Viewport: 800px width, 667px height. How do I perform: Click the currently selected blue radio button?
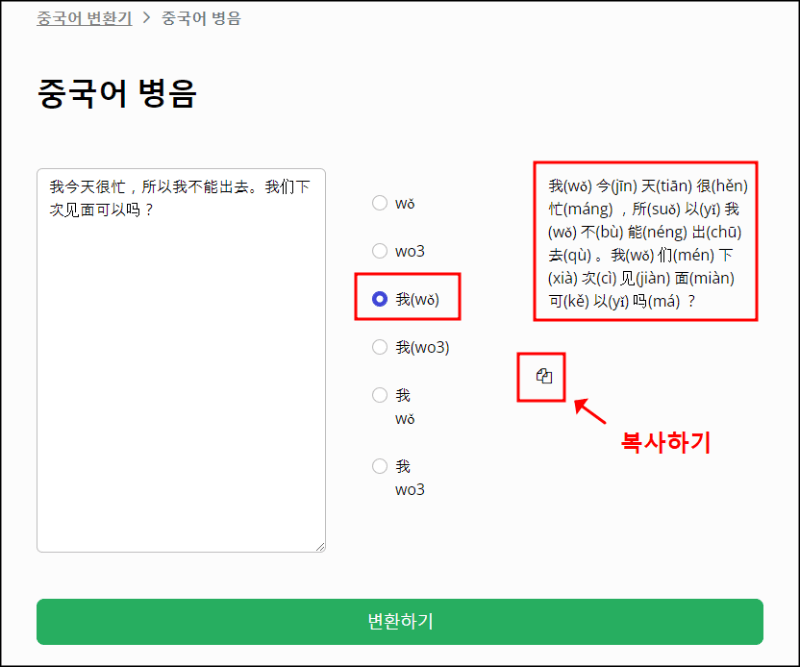[x=380, y=297]
